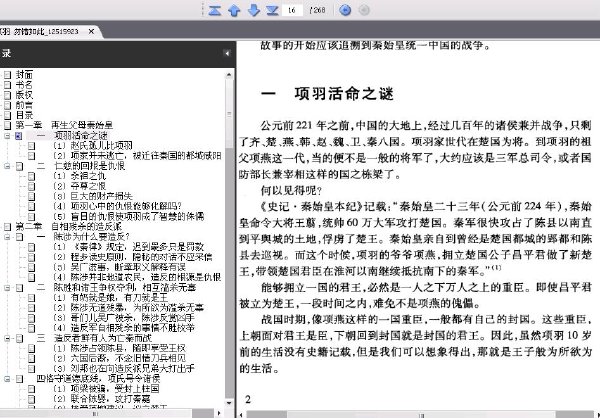
Task: Click the page icon beside 夺尊之恨
Action: 31,186
